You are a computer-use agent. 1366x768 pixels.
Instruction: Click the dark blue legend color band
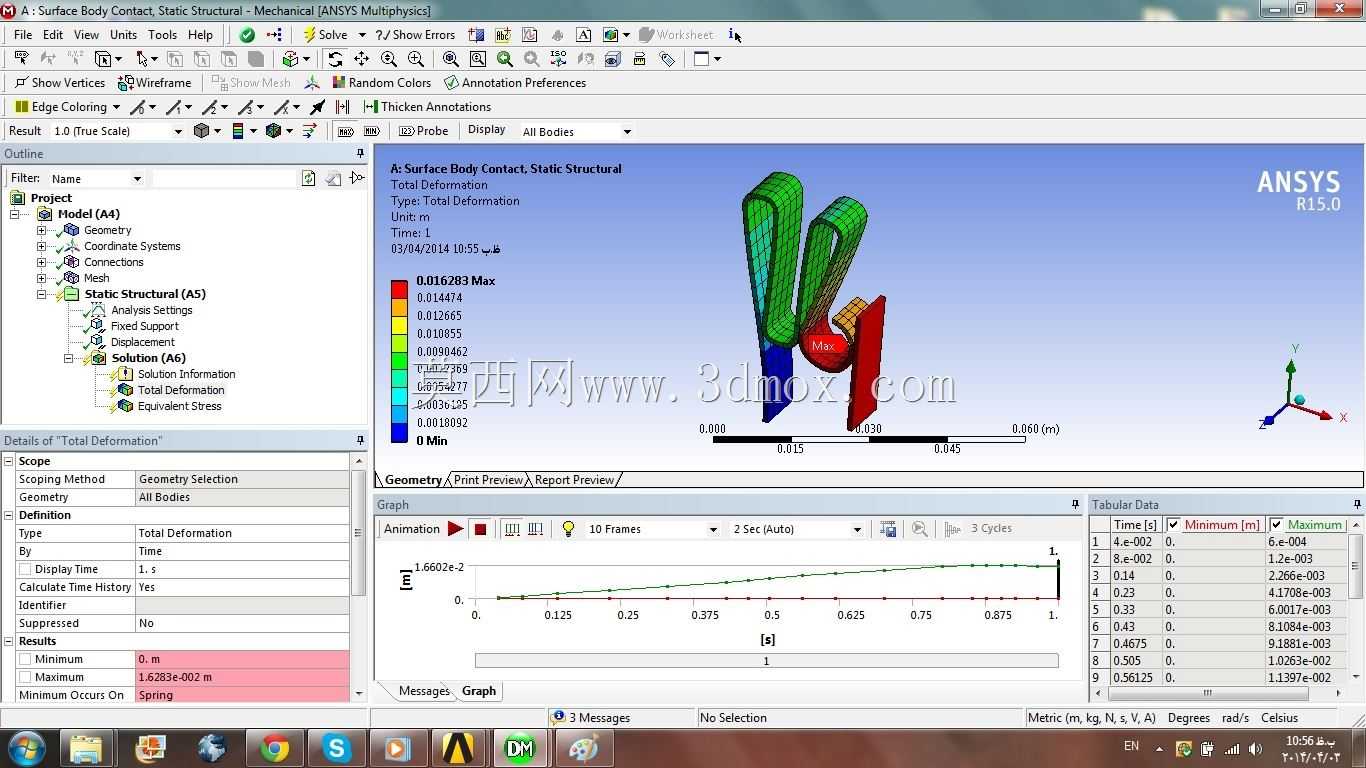point(399,432)
